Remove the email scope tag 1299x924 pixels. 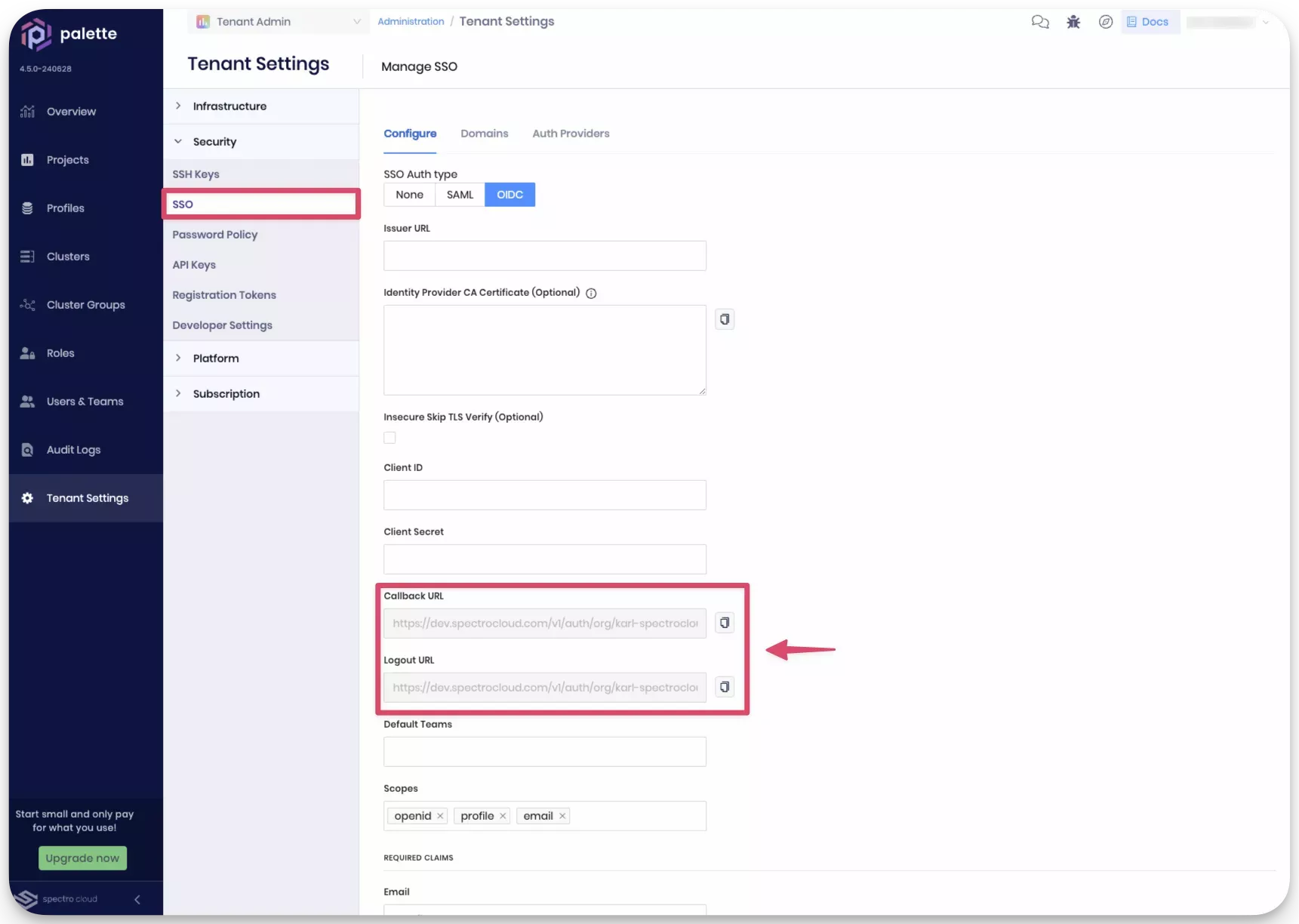562,816
